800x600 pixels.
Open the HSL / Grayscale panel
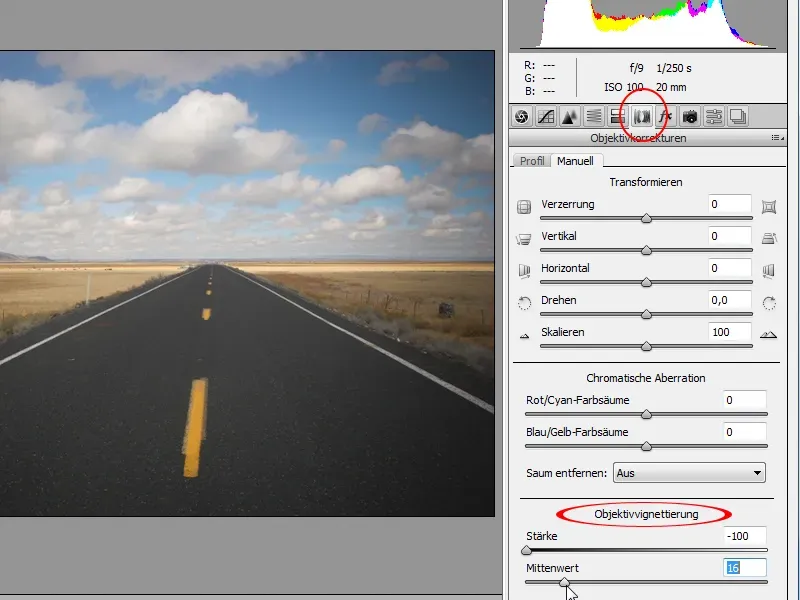(x=593, y=116)
